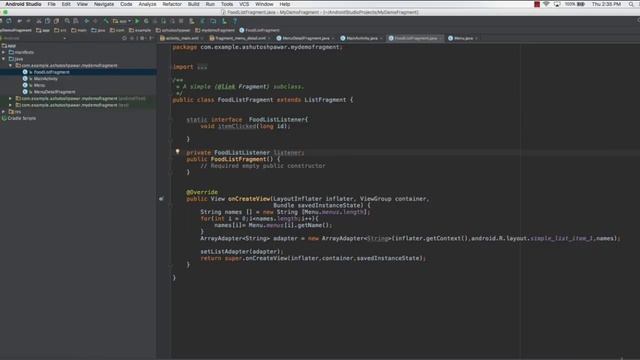This screenshot has height=360, width=640.
Task: Select MainActivity in the project tree
Action: pos(45,78)
